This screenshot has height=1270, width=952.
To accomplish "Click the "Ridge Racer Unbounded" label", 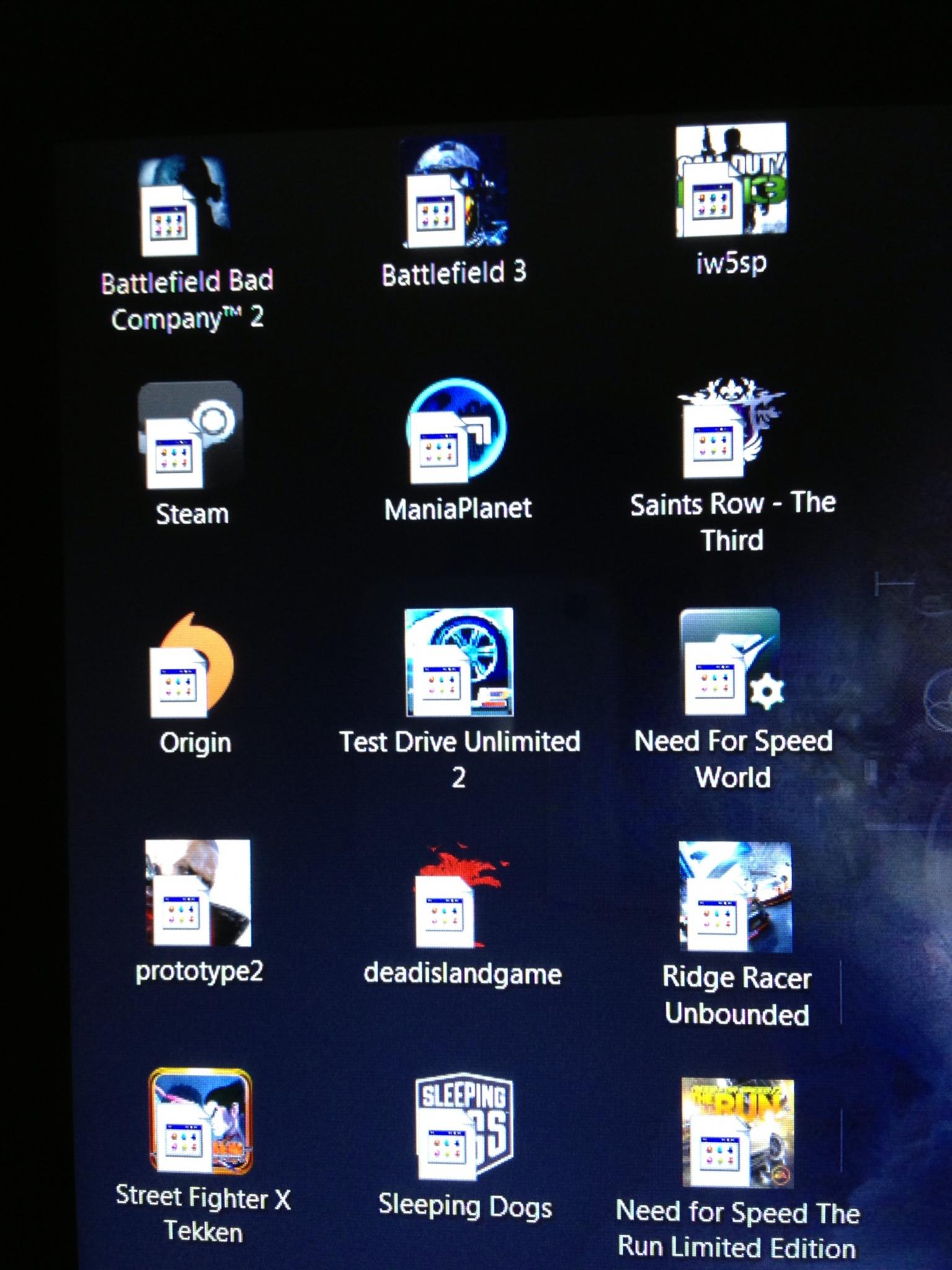I will pyautogui.click(x=737, y=996).
